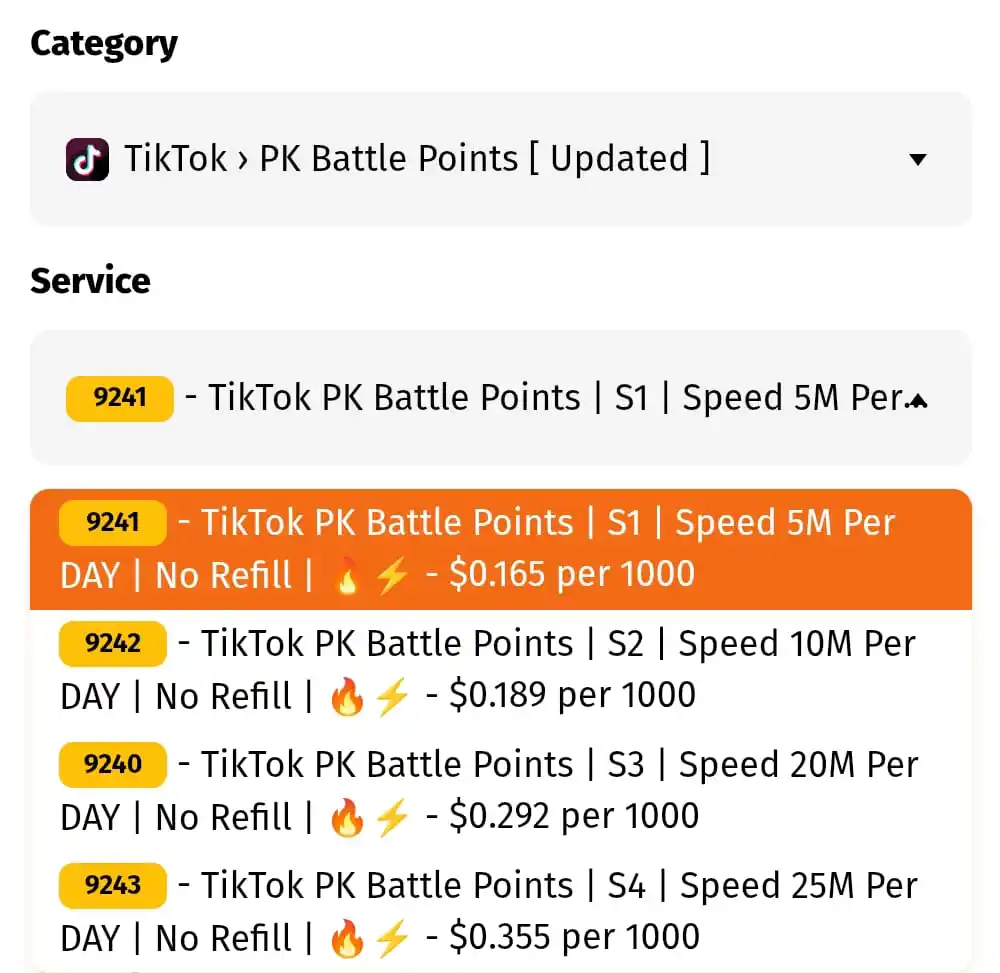
Task: Click the TikTok logo icon in Category
Action: pos(87,159)
